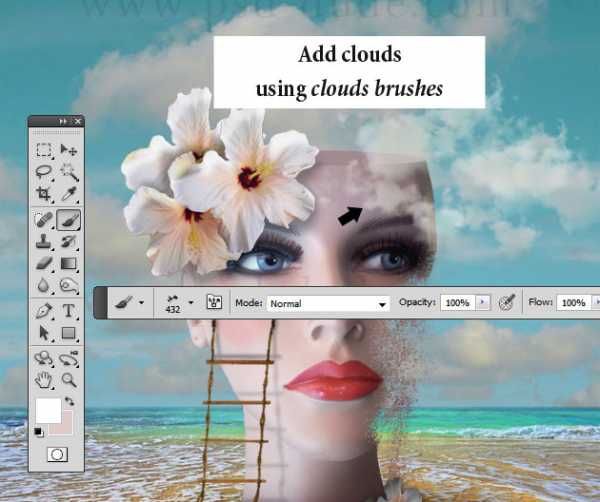This screenshot has width=600, height=502.
Task: Toggle Quick Mask mode
Action: click(57, 454)
